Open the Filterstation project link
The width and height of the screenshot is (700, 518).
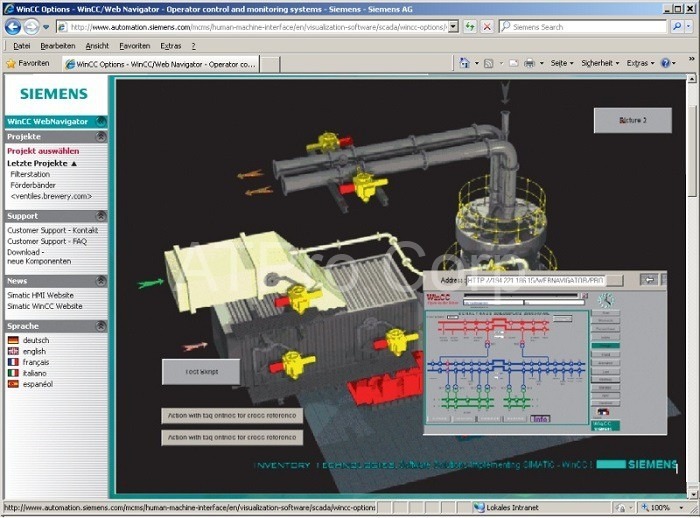click(x=30, y=174)
